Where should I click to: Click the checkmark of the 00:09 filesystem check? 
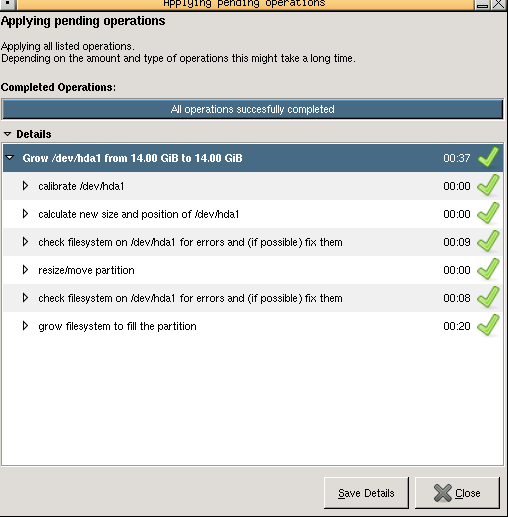coord(488,241)
